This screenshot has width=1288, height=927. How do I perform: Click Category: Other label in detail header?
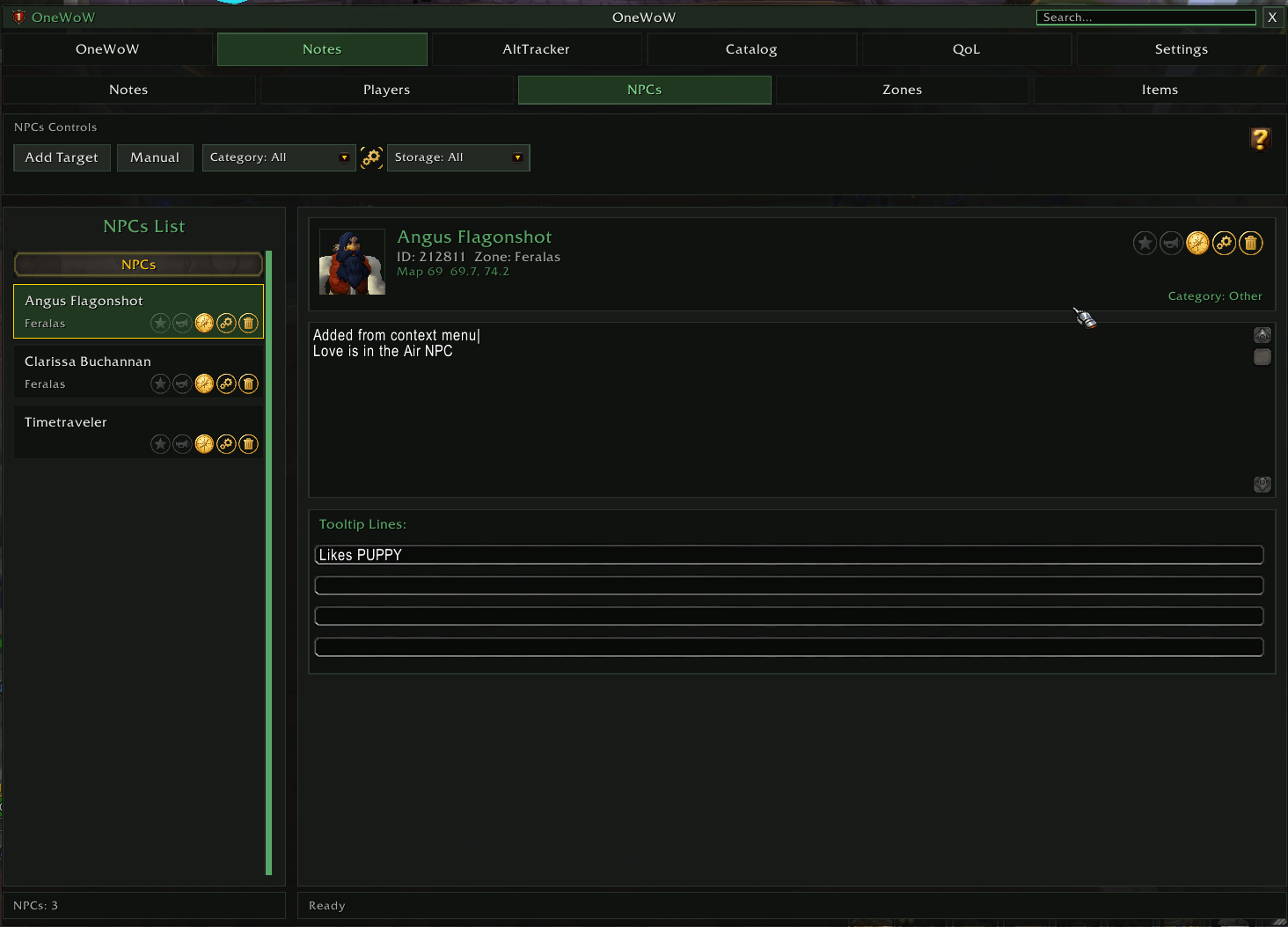(x=1215, y=296)
